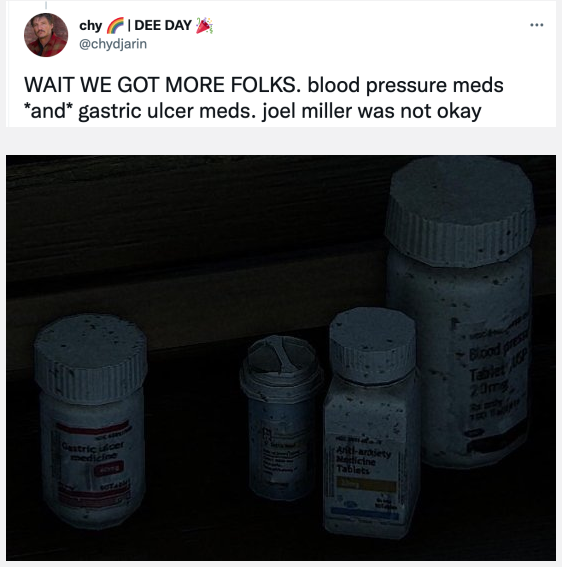Click the cap of the anti-anxiety bottle
This screenshot has width=562, height=567.
click(x=373, y=345)
